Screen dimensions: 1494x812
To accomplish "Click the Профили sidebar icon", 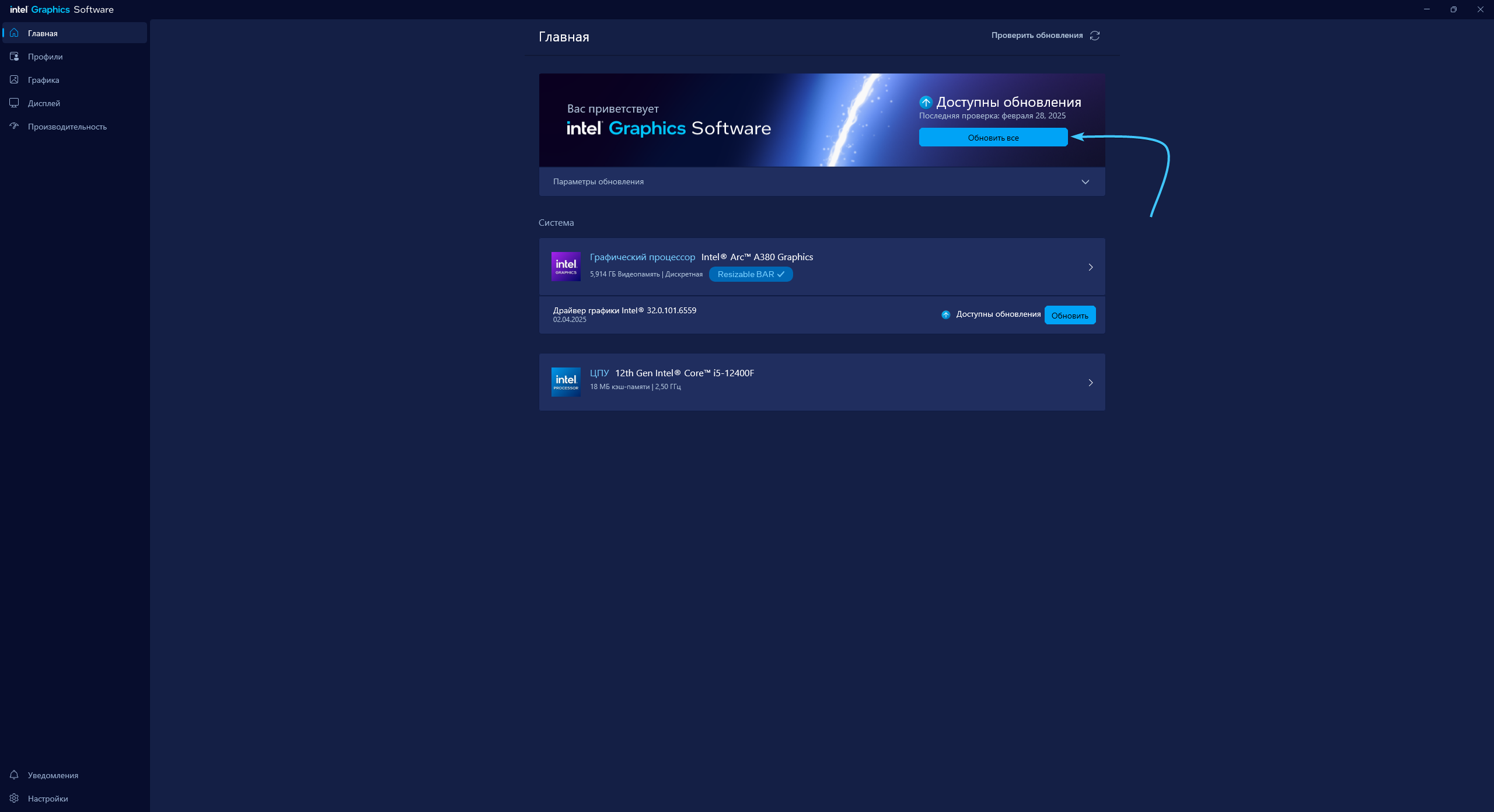I will click(15, 56).
